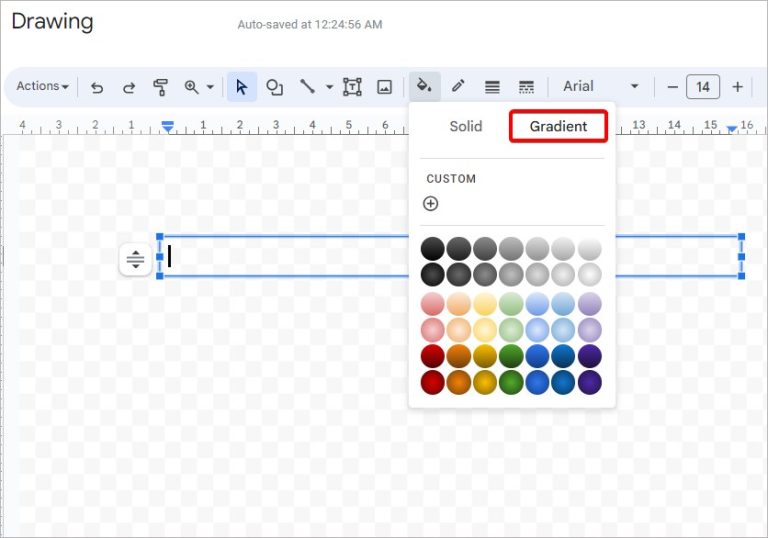Pick the light red linear gradient swatch

point(432,304)
